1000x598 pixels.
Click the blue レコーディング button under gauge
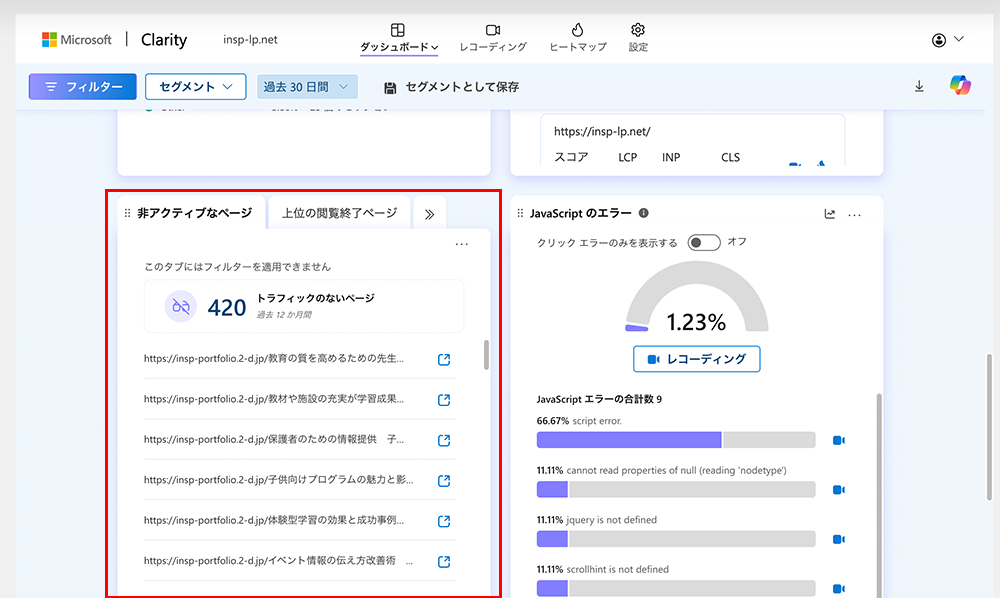(696, 359)
